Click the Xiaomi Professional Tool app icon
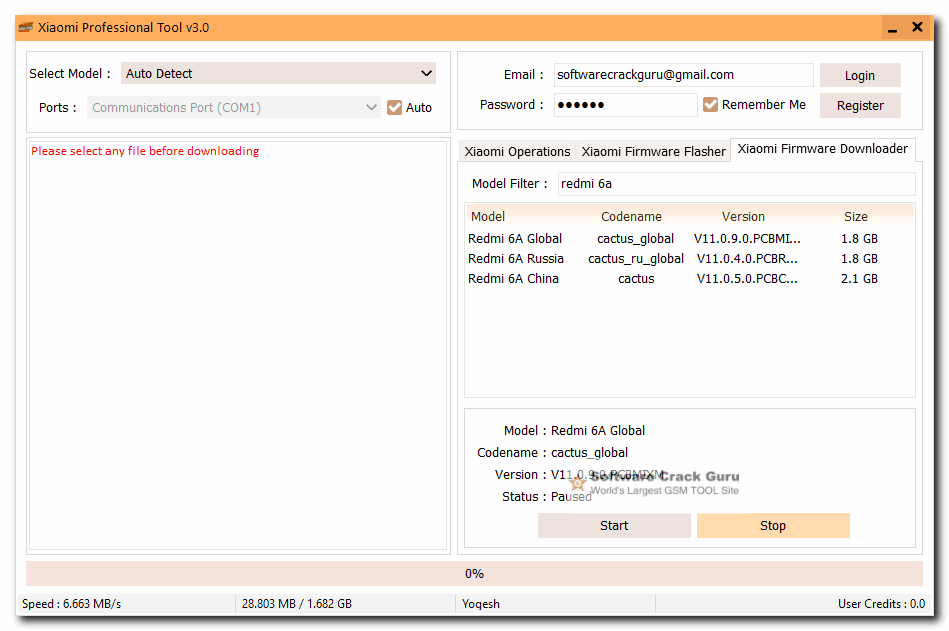Image resolution: width=949 pixels, height=631 pixels. (x=25, y=27)
